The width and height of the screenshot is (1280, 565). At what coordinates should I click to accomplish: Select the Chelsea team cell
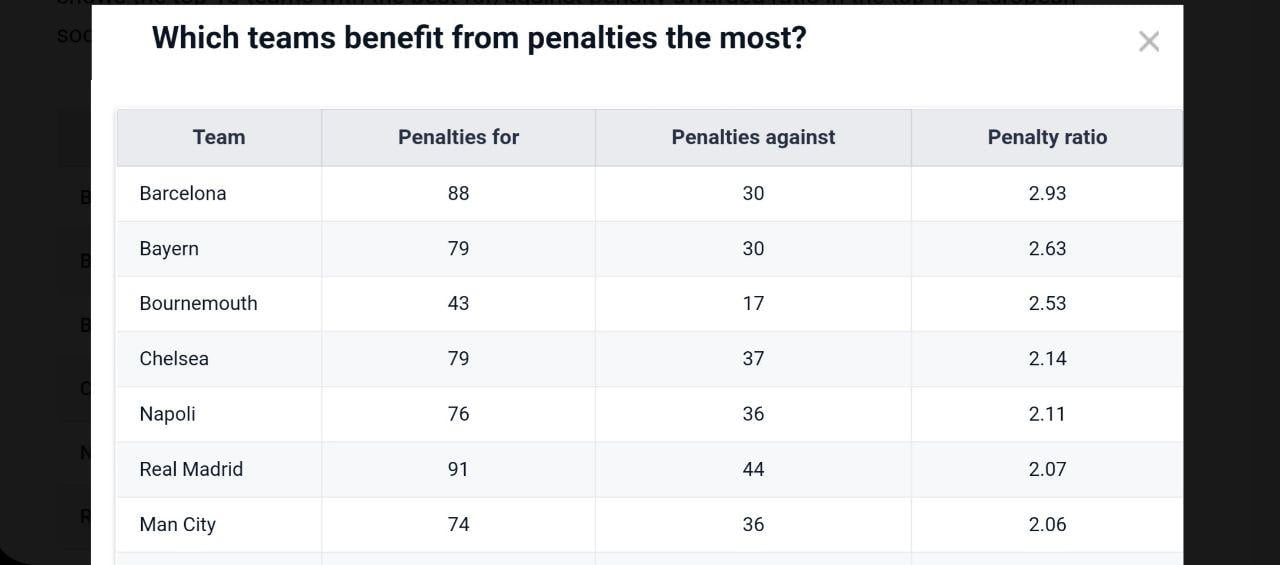(x=174, y=359)
